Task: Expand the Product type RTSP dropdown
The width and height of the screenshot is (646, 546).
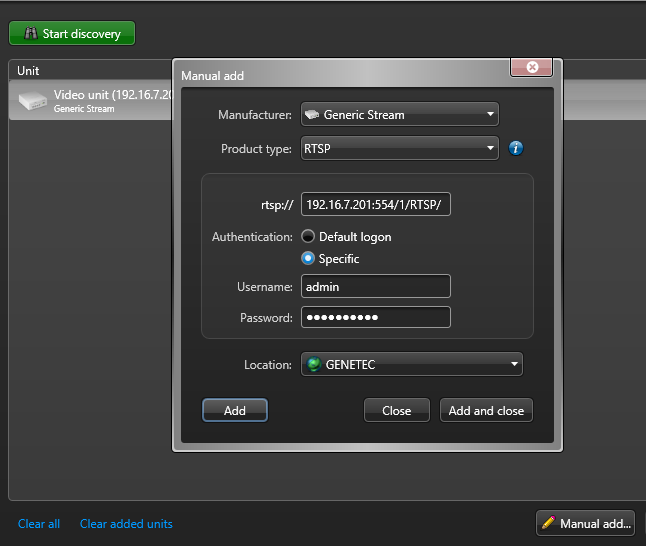Action: tap(399, 149)
